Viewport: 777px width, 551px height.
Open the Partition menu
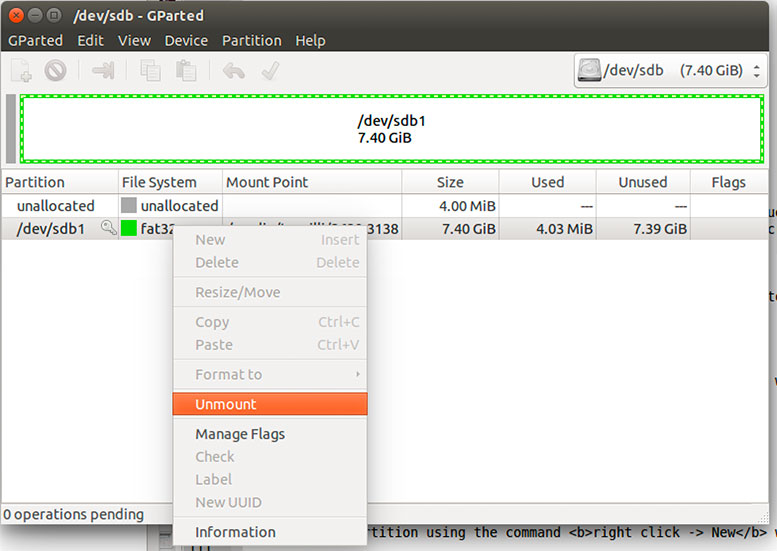pyautogui.click(x=252, y=40)
